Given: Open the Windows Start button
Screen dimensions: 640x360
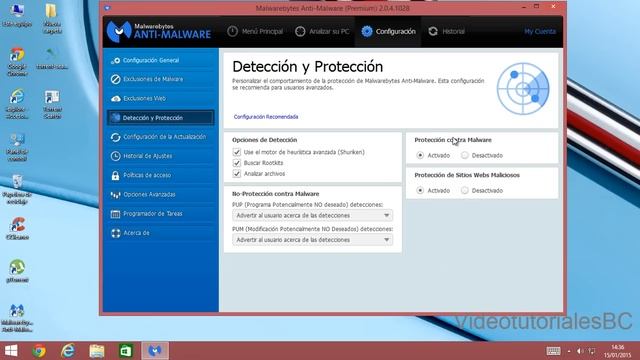Looking at the screenshot, I should point(11,351).
